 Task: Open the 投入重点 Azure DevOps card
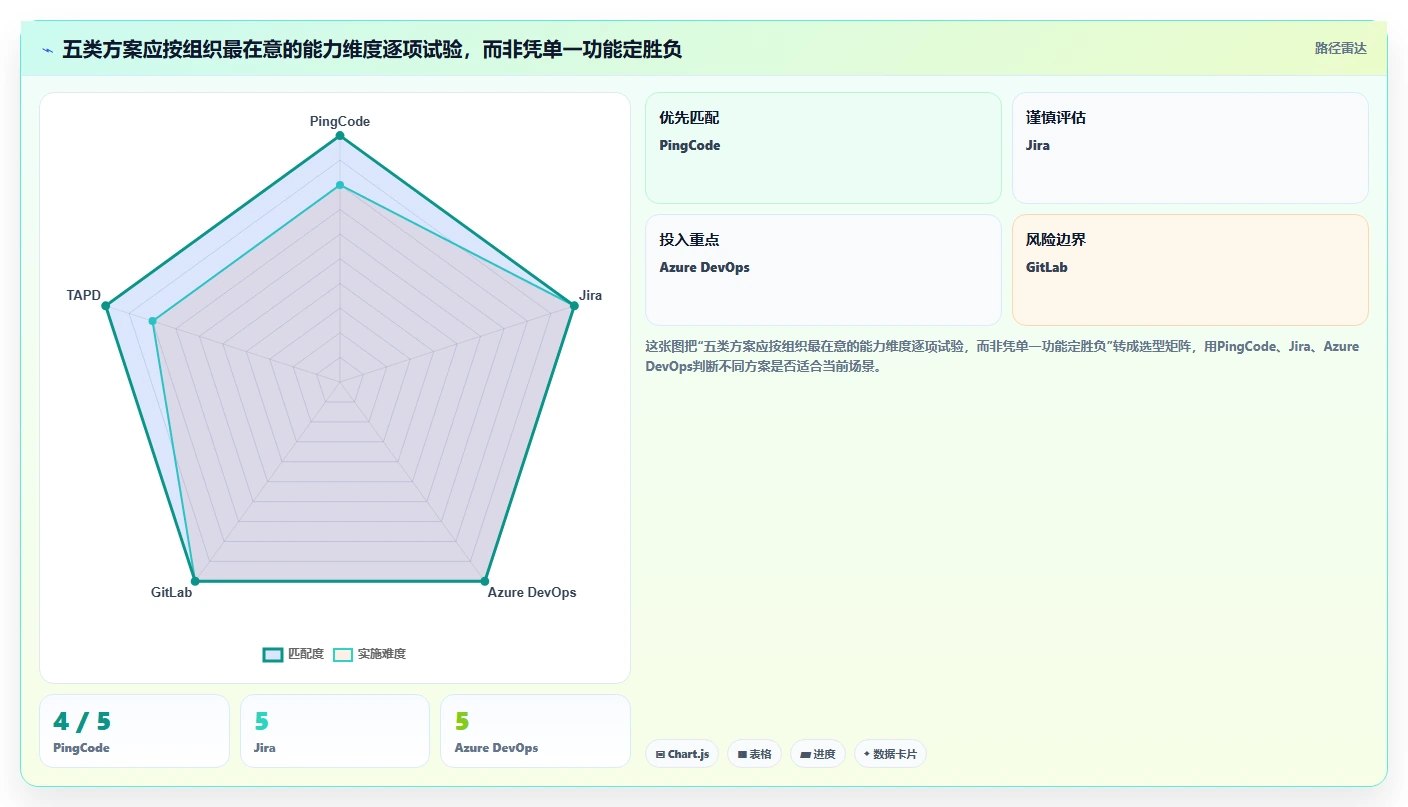coord(823,270)
